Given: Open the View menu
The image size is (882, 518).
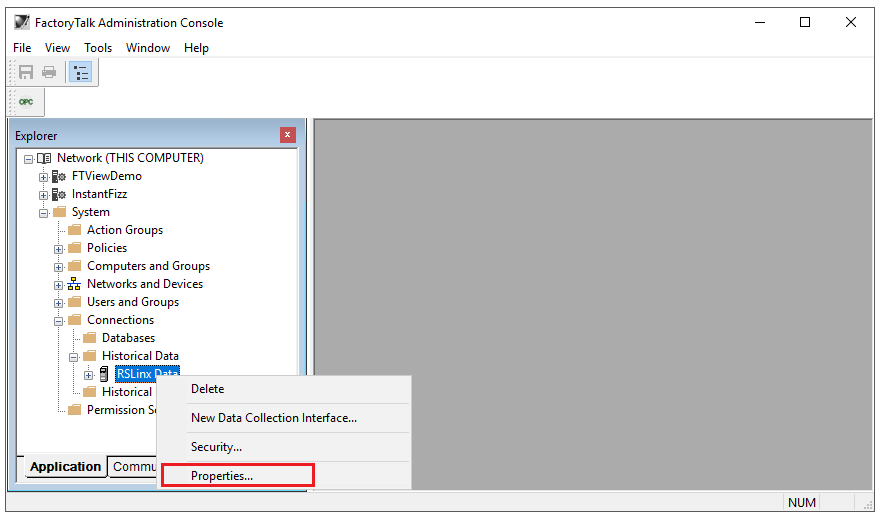Looking at the screenshot, I should (x=57, y=48).
